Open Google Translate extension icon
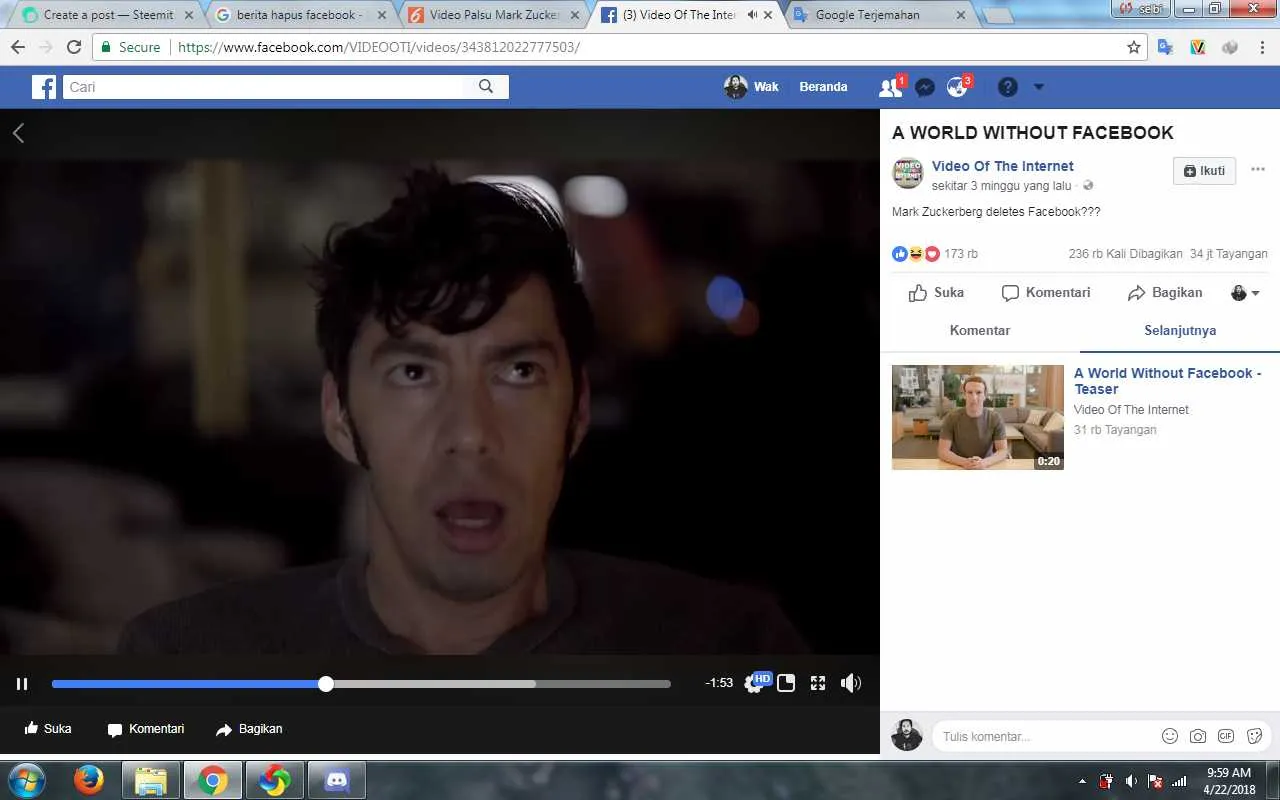The height and width of the screenshot is (800, 1280). (x=1165, y=47)
